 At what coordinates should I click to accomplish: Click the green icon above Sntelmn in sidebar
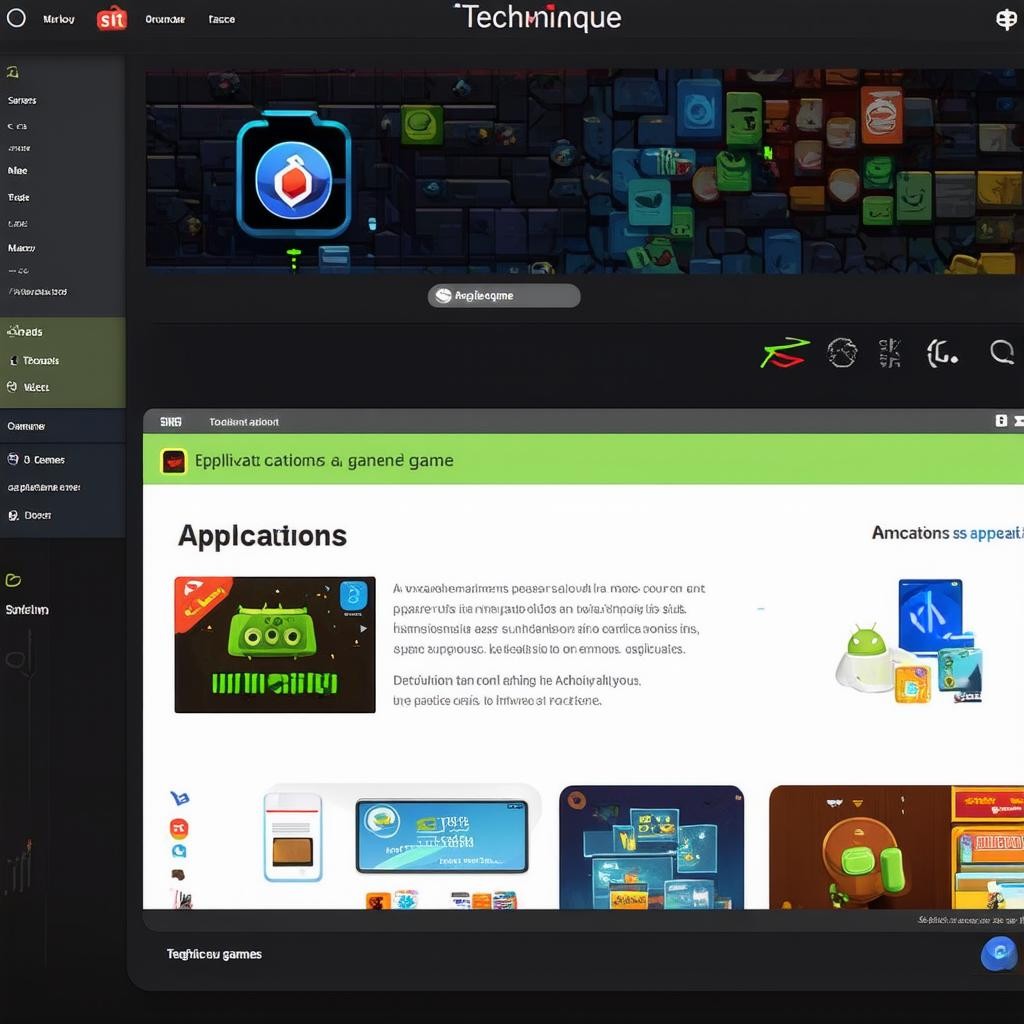(x=13, y=580)
